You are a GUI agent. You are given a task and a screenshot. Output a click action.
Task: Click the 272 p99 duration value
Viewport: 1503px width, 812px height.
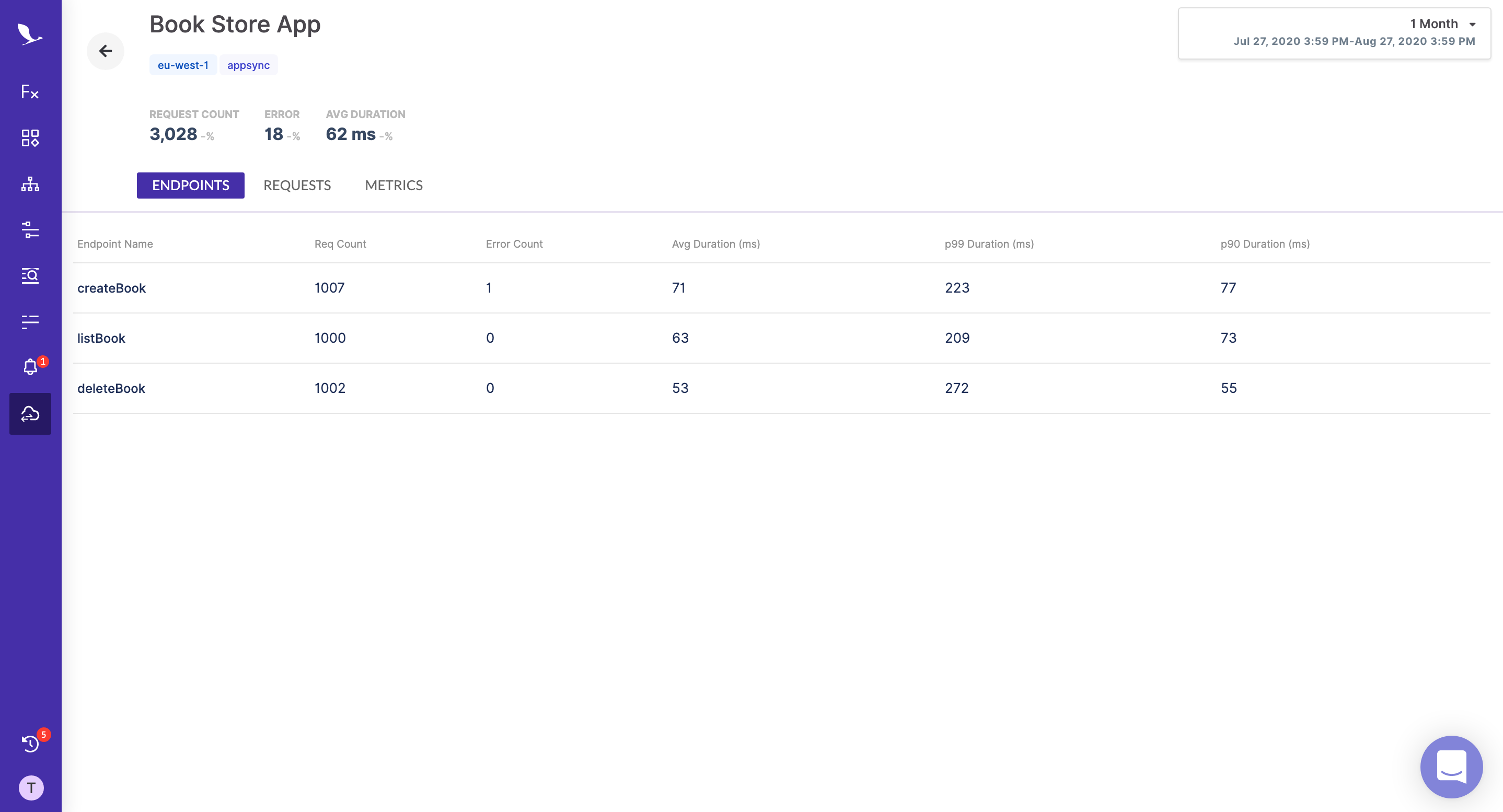click(957, 388)
